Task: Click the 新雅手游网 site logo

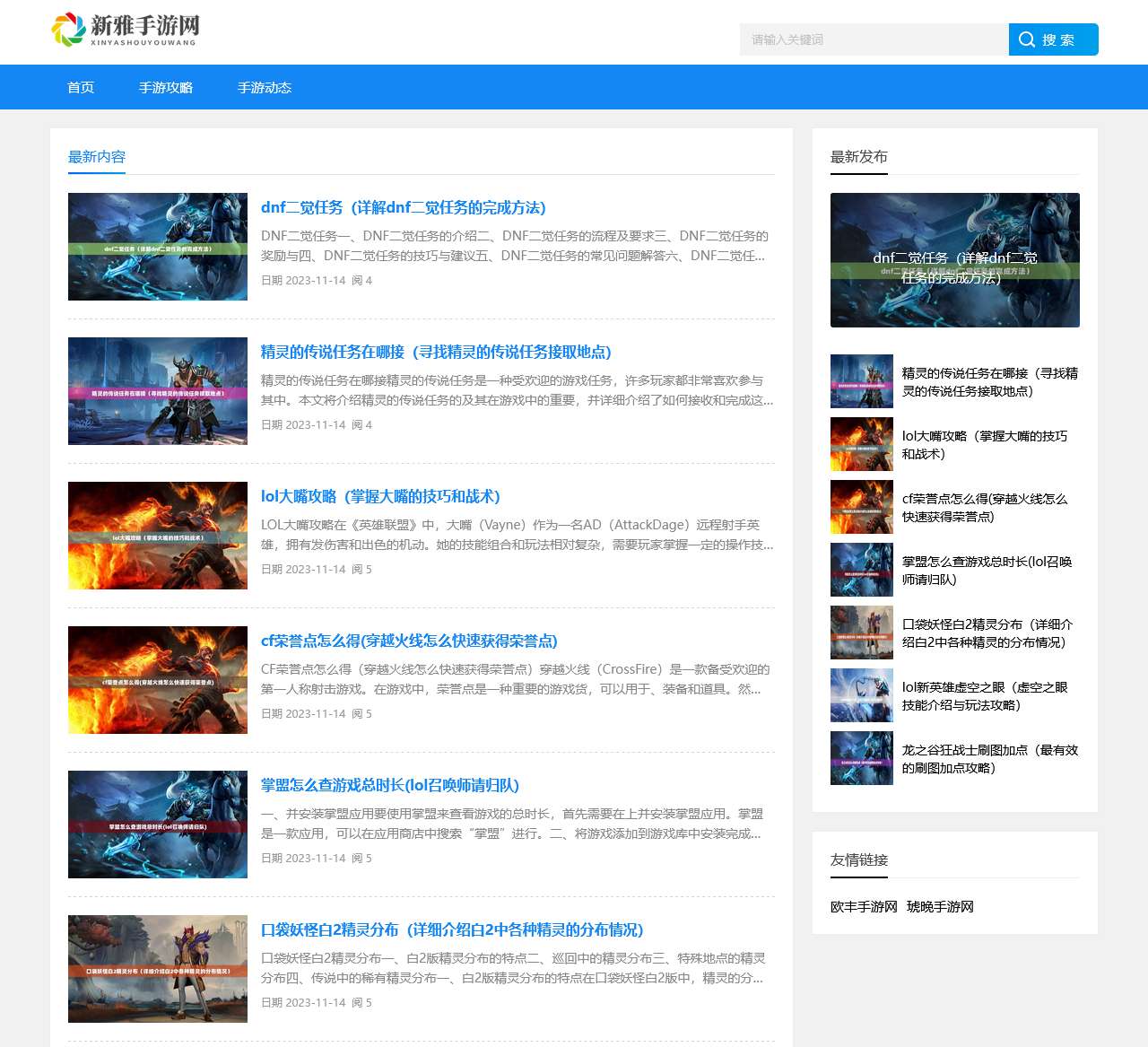Action: click(x=126, y=31)
